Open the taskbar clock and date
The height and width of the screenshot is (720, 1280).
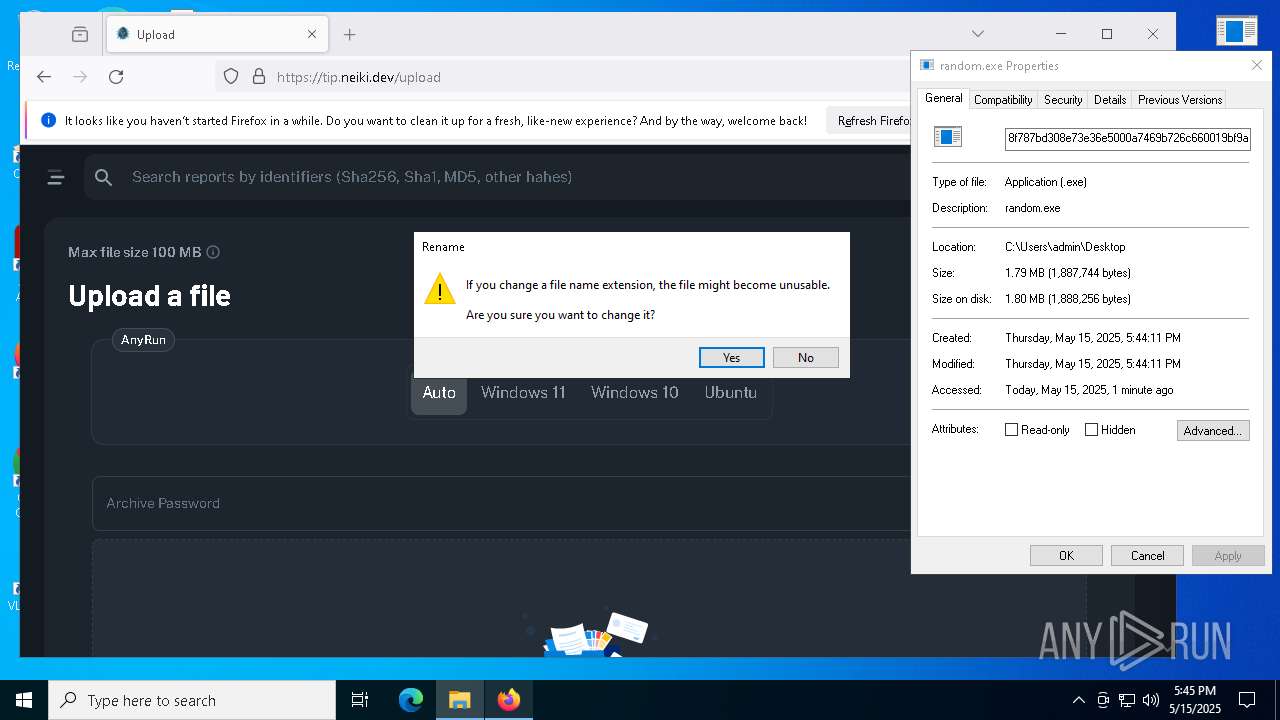(1195, 700)
